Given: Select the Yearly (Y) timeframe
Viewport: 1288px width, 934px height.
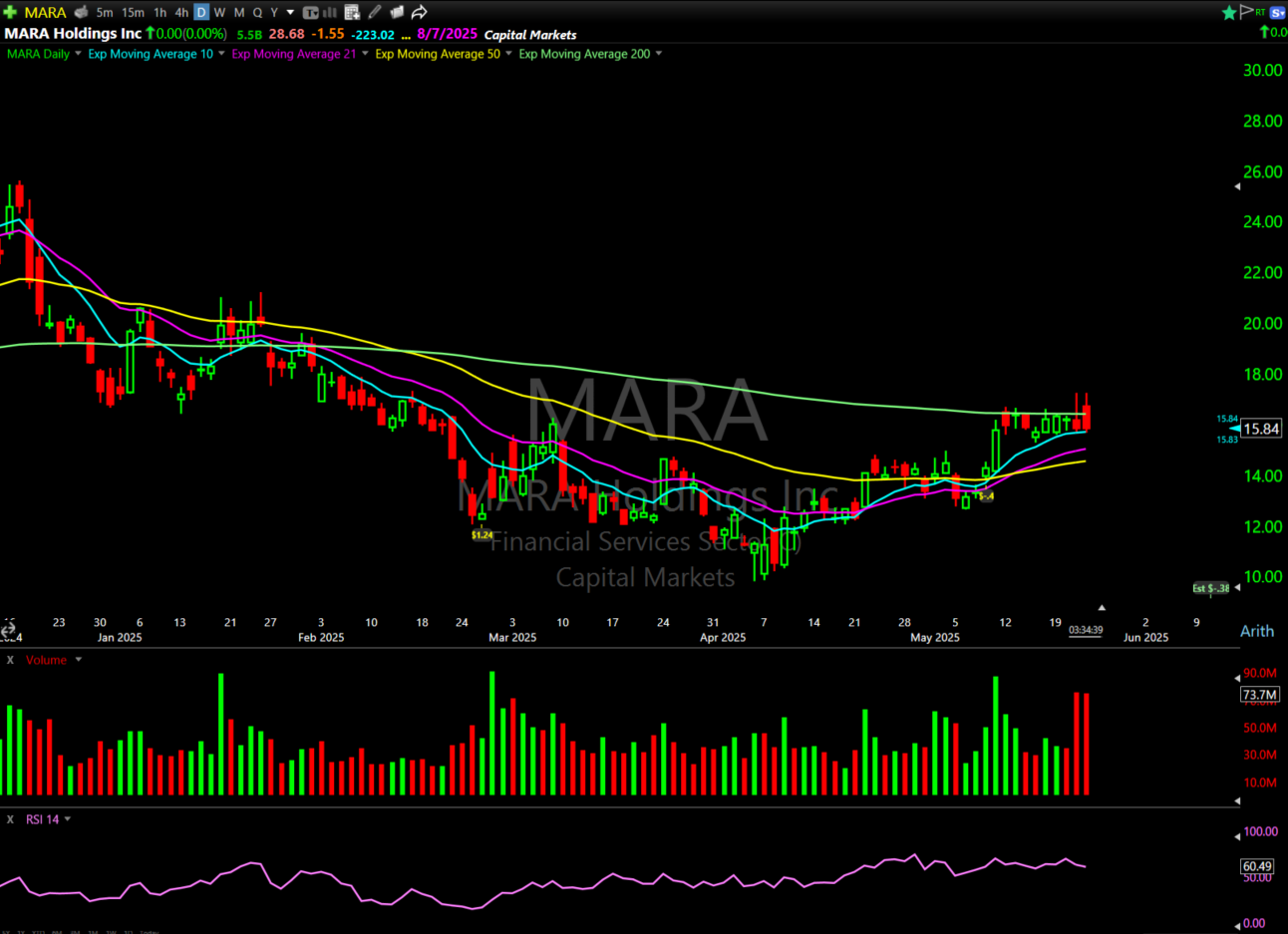Looking at the screenshot, I should (274, 13).
